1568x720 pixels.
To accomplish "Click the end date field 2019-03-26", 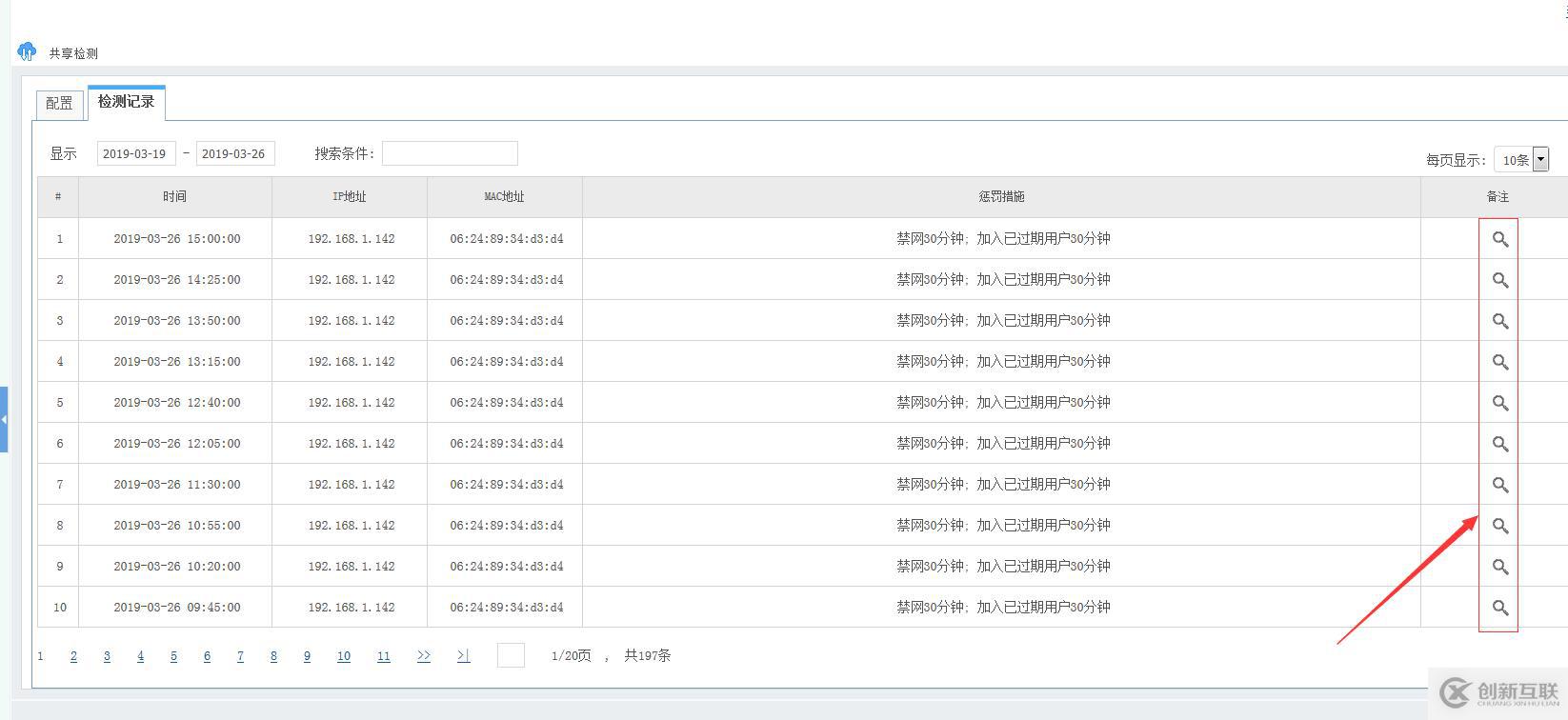I will click(x=235, y=153).
